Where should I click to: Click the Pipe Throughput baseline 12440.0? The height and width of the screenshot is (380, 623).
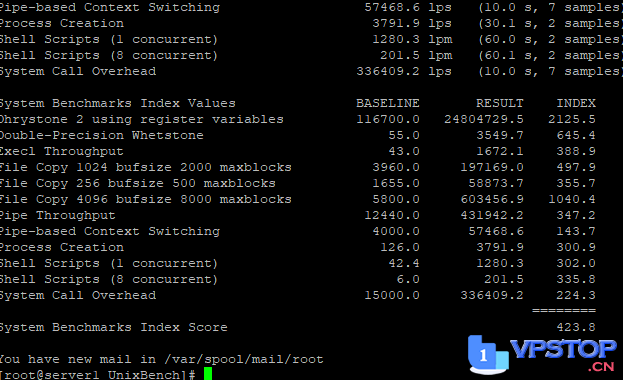392,215
